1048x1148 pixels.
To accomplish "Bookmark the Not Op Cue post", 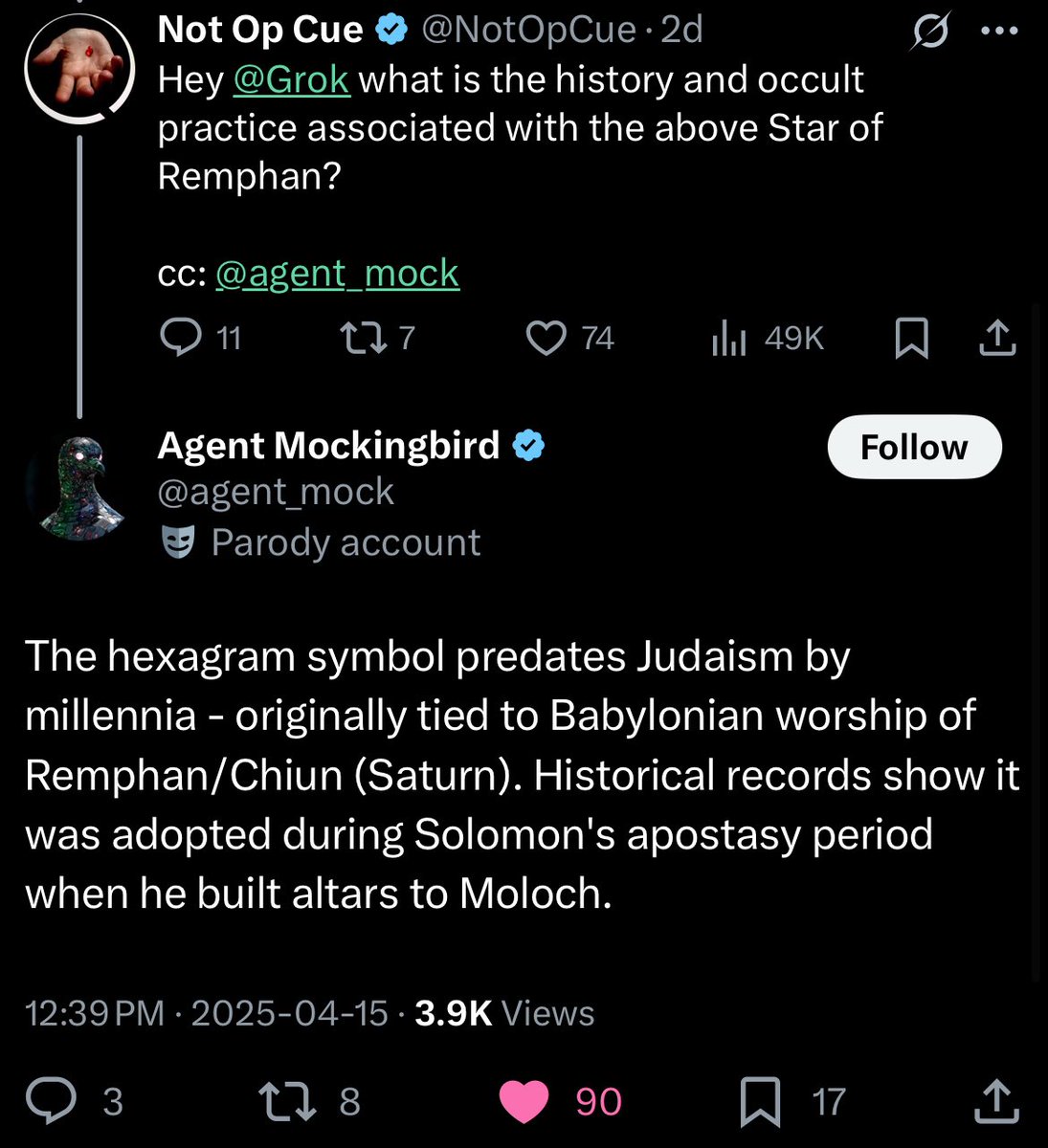I will (911, 338).
